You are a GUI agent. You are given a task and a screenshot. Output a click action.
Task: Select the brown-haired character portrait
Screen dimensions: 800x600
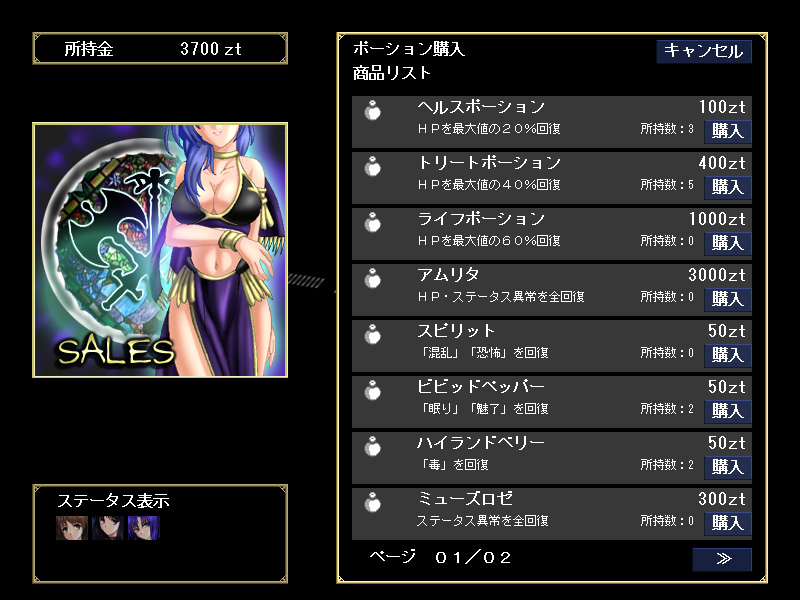pos(72,528)
